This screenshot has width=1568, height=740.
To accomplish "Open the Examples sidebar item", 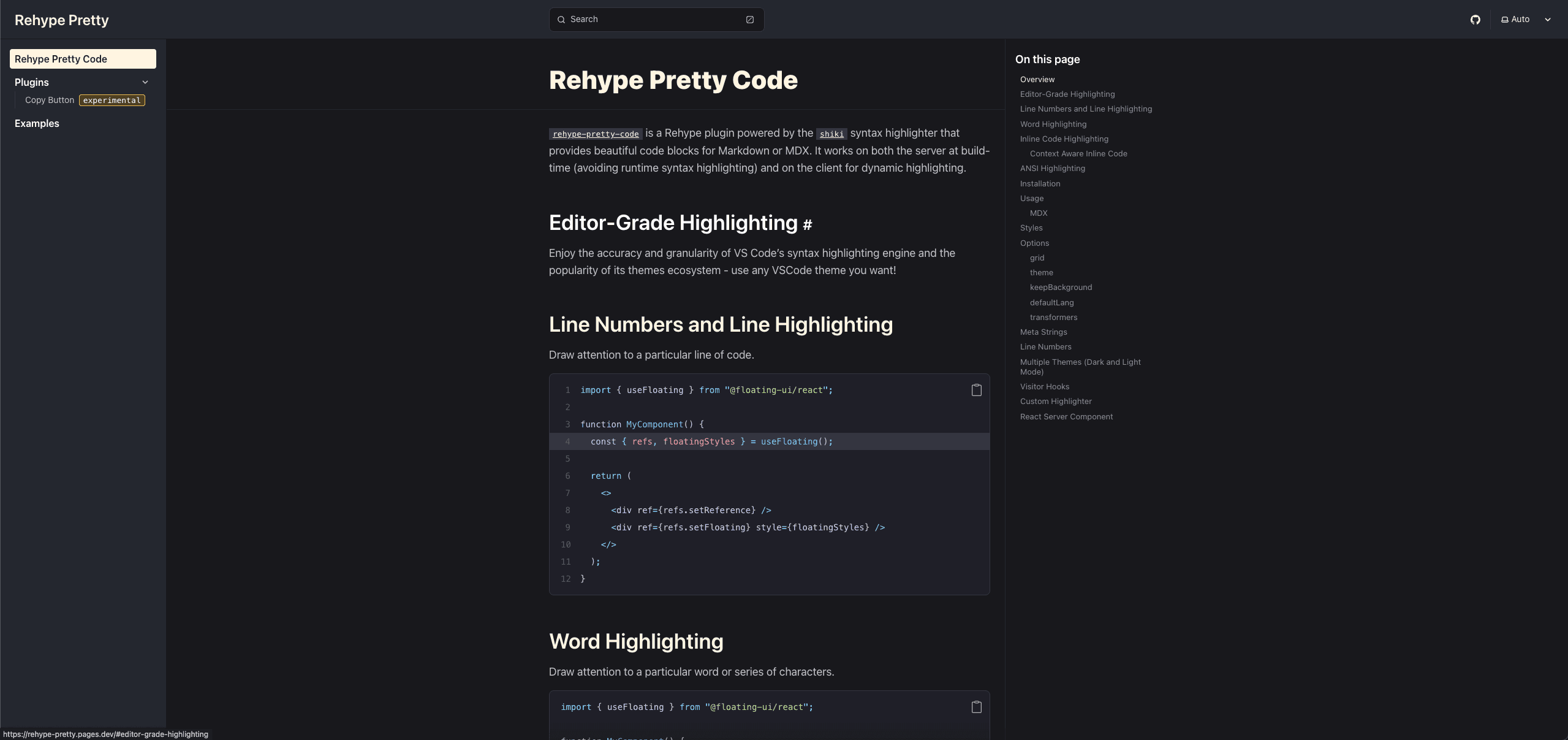I will tap(37, 123).
